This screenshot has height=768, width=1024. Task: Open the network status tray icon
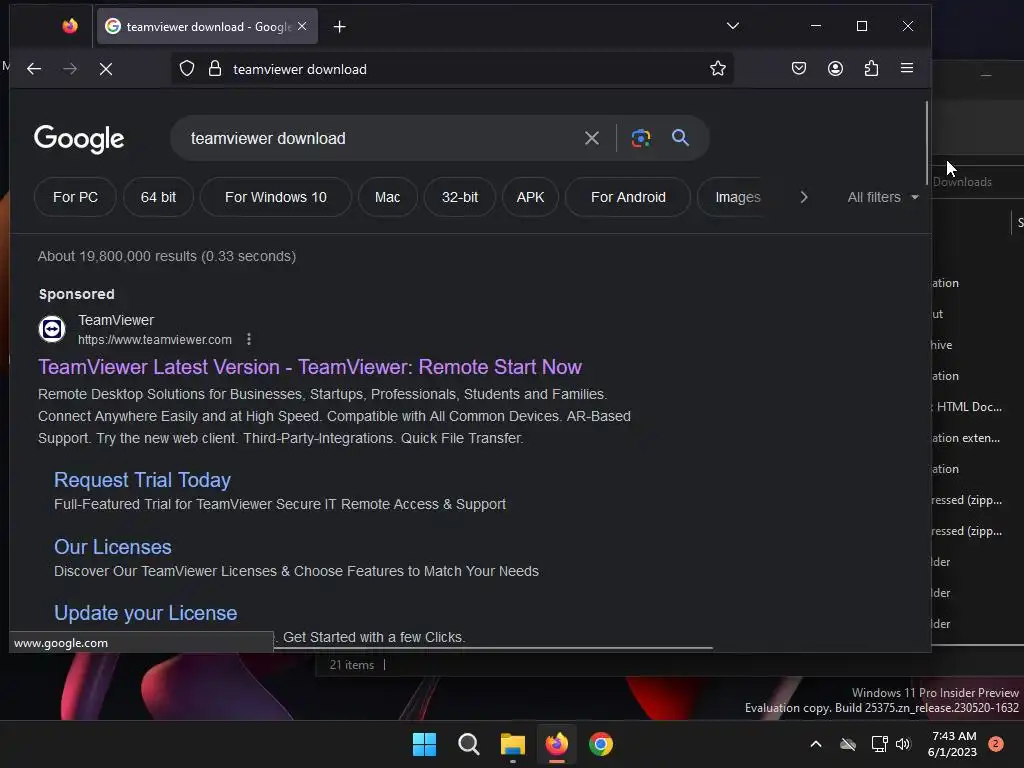point(879,744)
